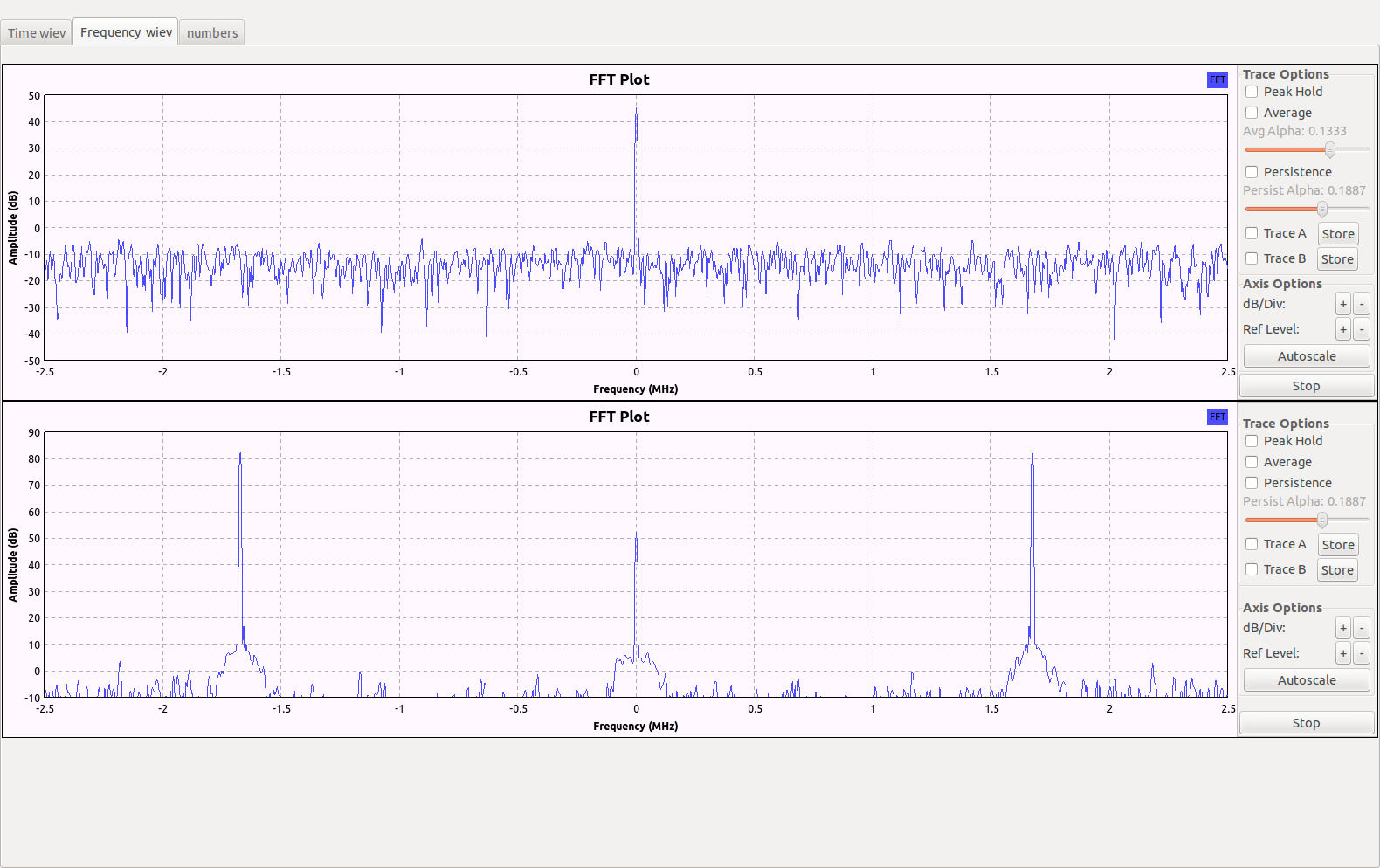Image resolution: width=1380 pixels, height=868 pixels.
Task: Check Trace B in bottom plot options
Action: point(1252,569)
